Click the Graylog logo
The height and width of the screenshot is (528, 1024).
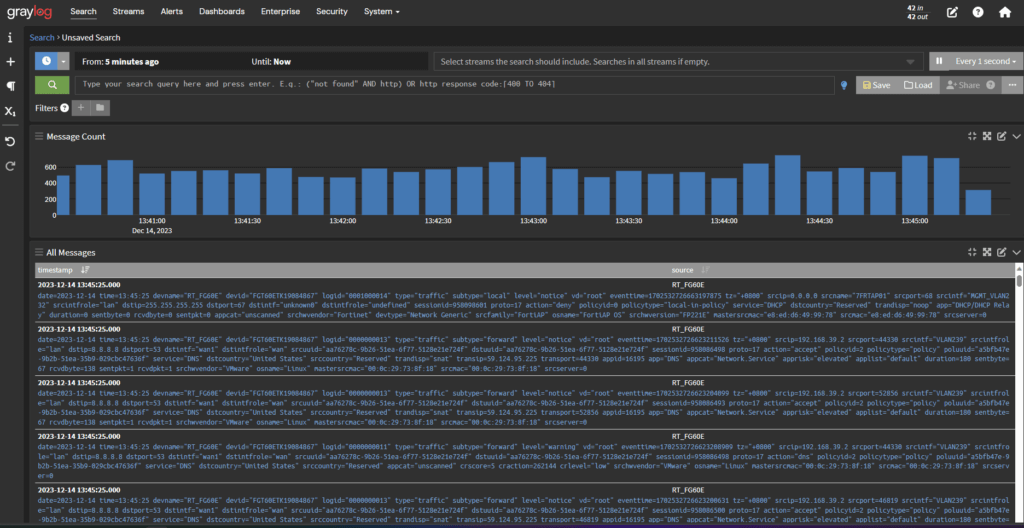pos(30,12)
